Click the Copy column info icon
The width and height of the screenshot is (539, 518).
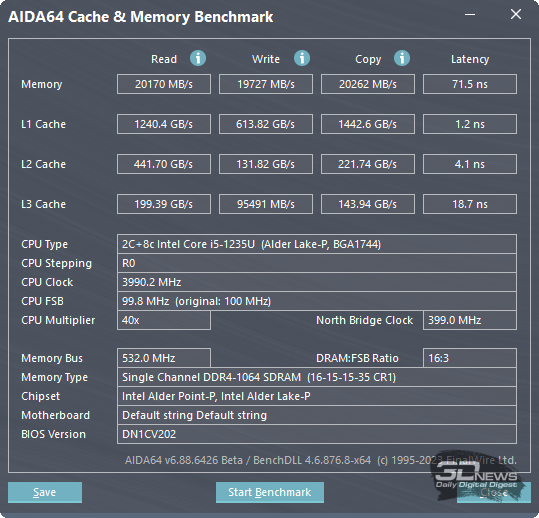tap(402, 58)
